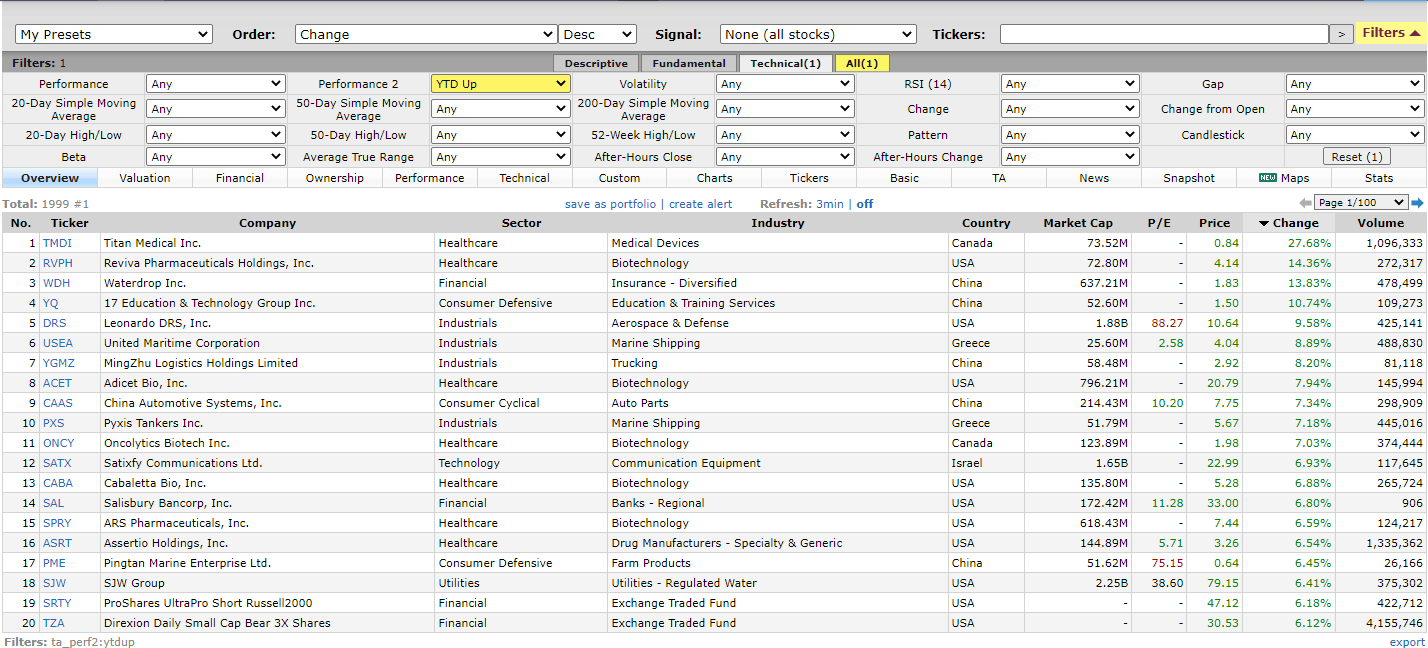Open the My Presets dropdown
This screenshot has width=1428, height=648.
click(x=114, y=34)
